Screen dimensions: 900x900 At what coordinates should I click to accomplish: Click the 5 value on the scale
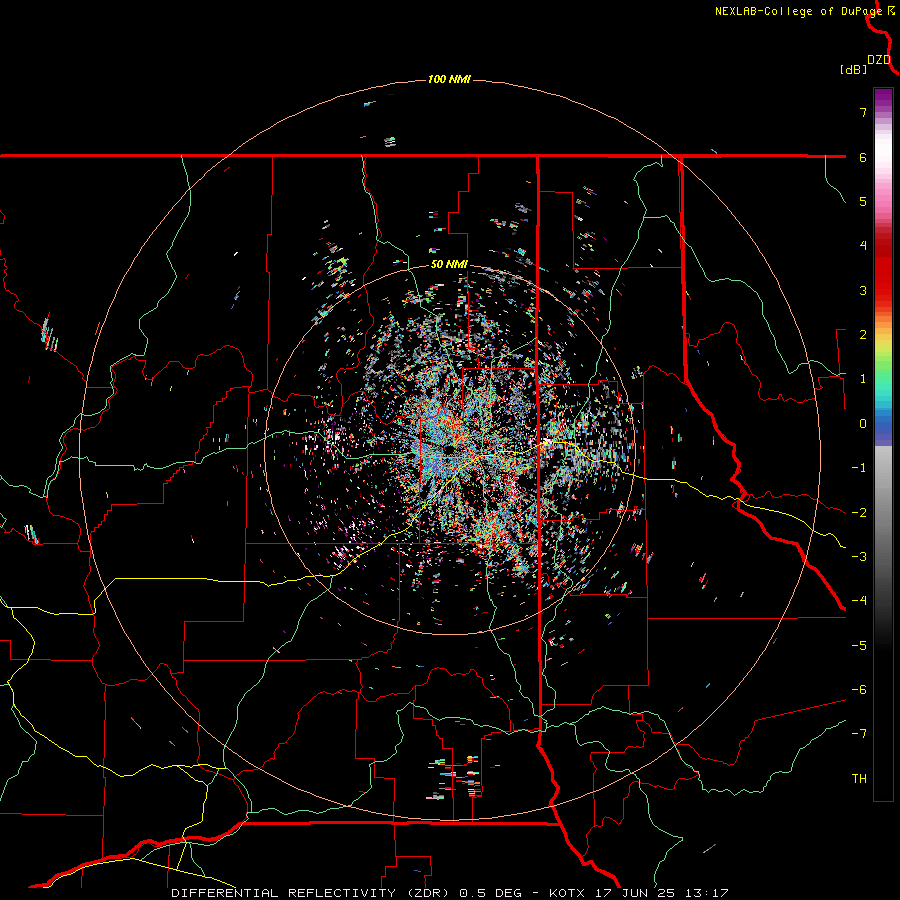(863, 201)
